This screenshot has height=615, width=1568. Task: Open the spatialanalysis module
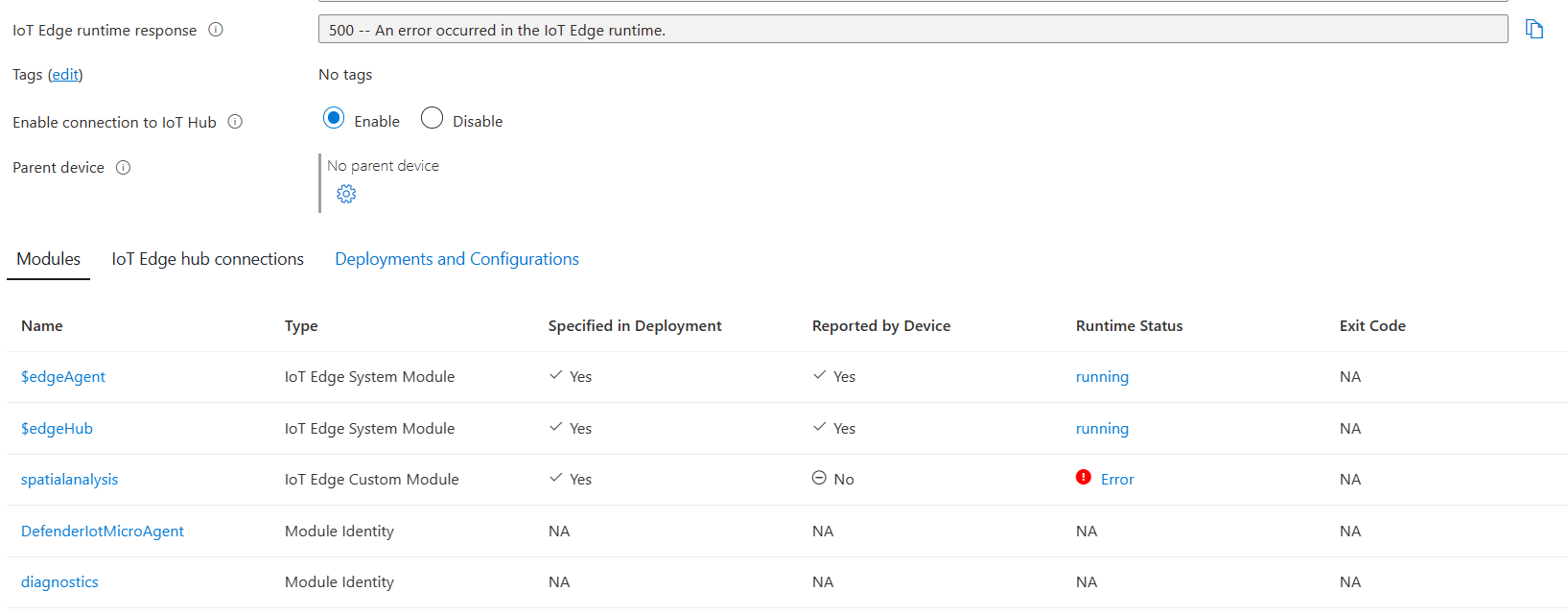click(69, 480)
